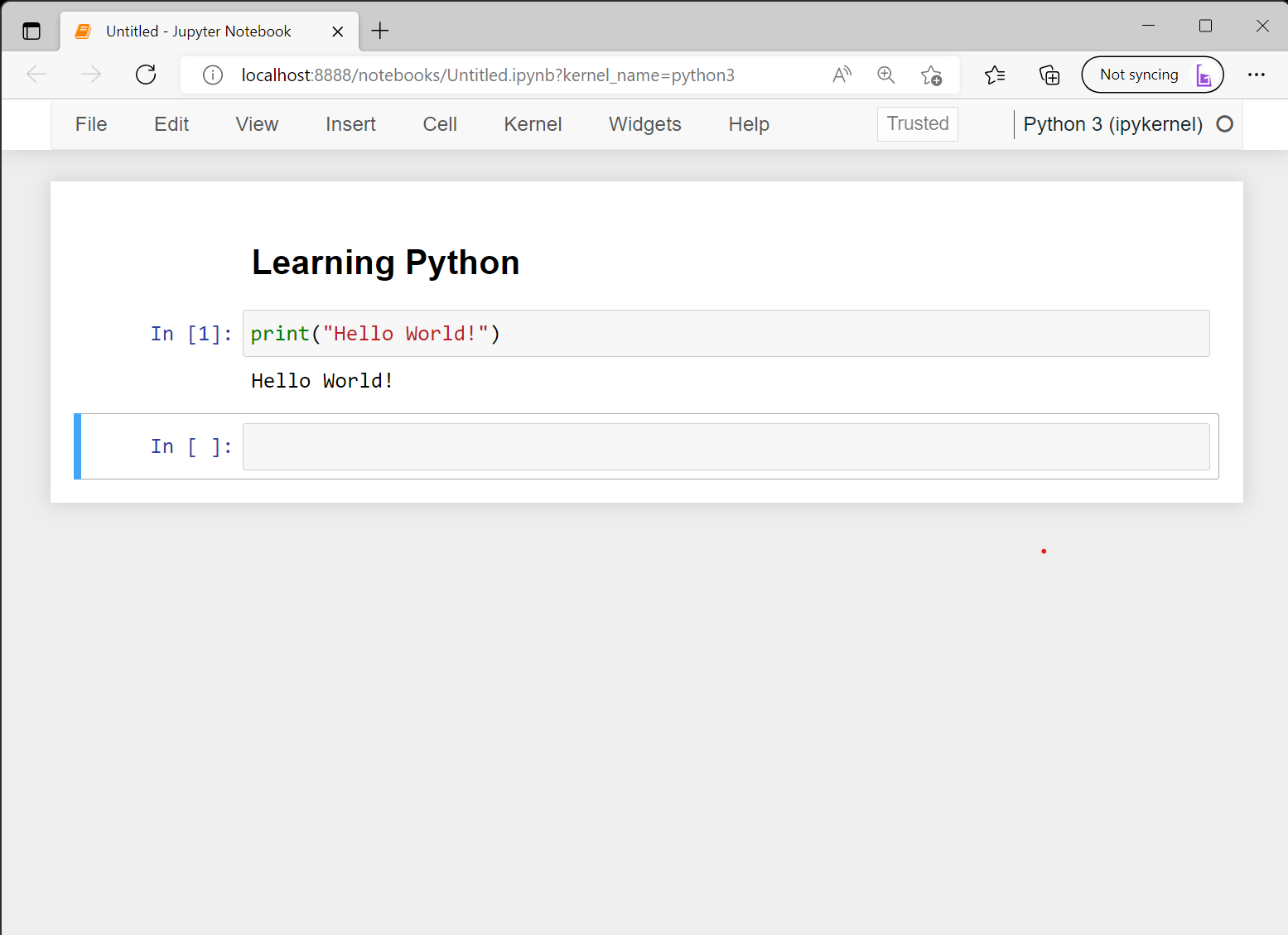Click the kernel status indicator circle

(1224, 124)
